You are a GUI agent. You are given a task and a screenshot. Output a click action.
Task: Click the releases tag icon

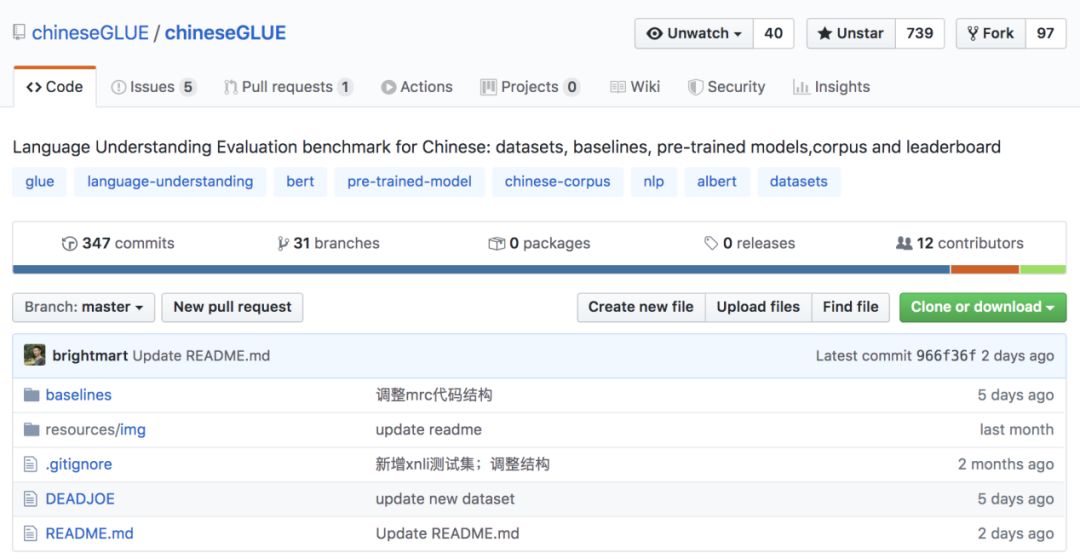pyautogui.click(x=711, y=243)
